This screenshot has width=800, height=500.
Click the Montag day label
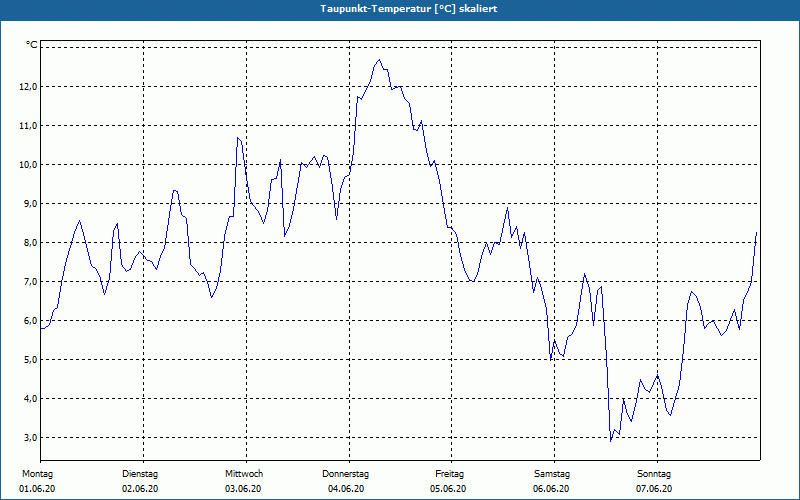tap(37, 474)
